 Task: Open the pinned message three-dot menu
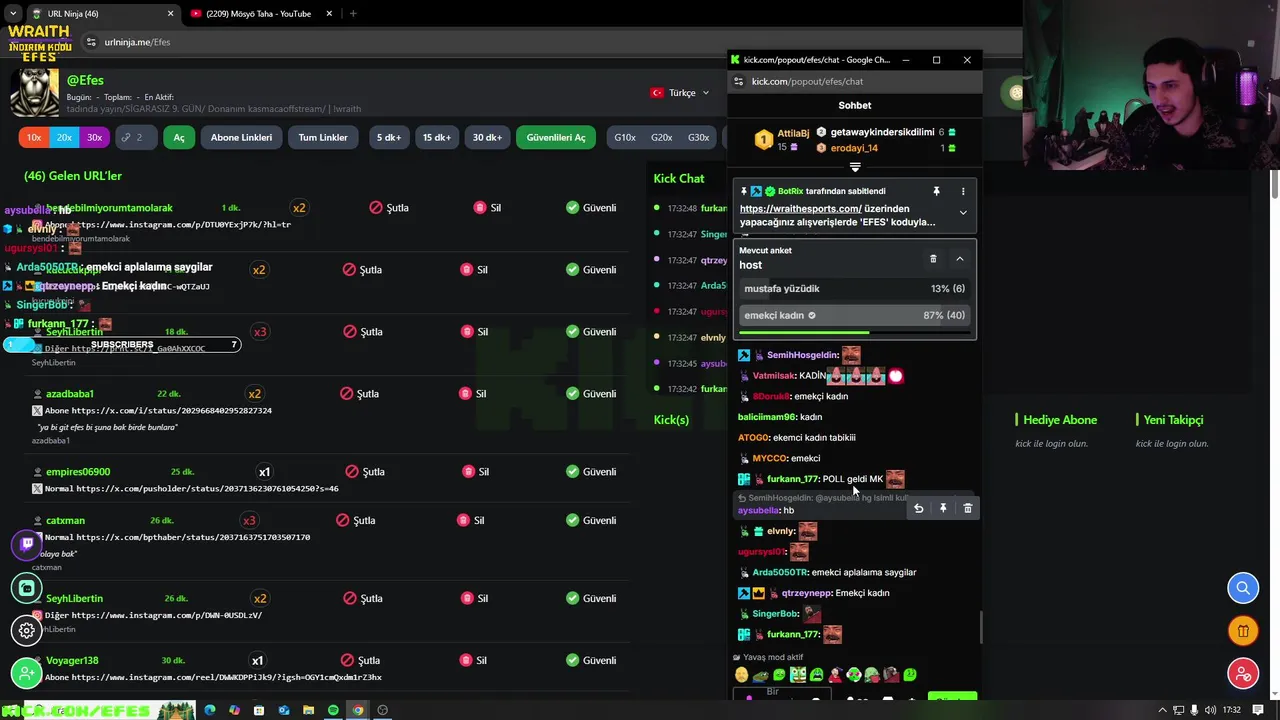[963, 191]
